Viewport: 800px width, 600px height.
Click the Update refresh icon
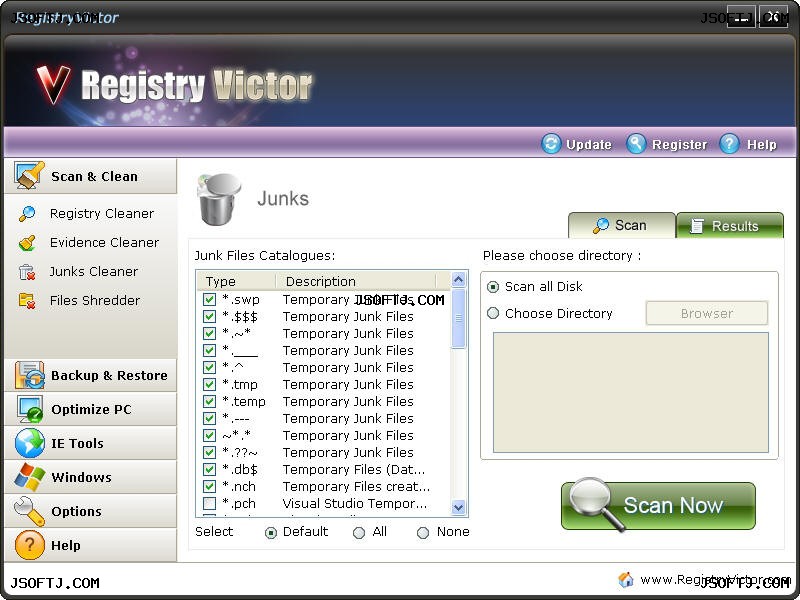(551, 144)
